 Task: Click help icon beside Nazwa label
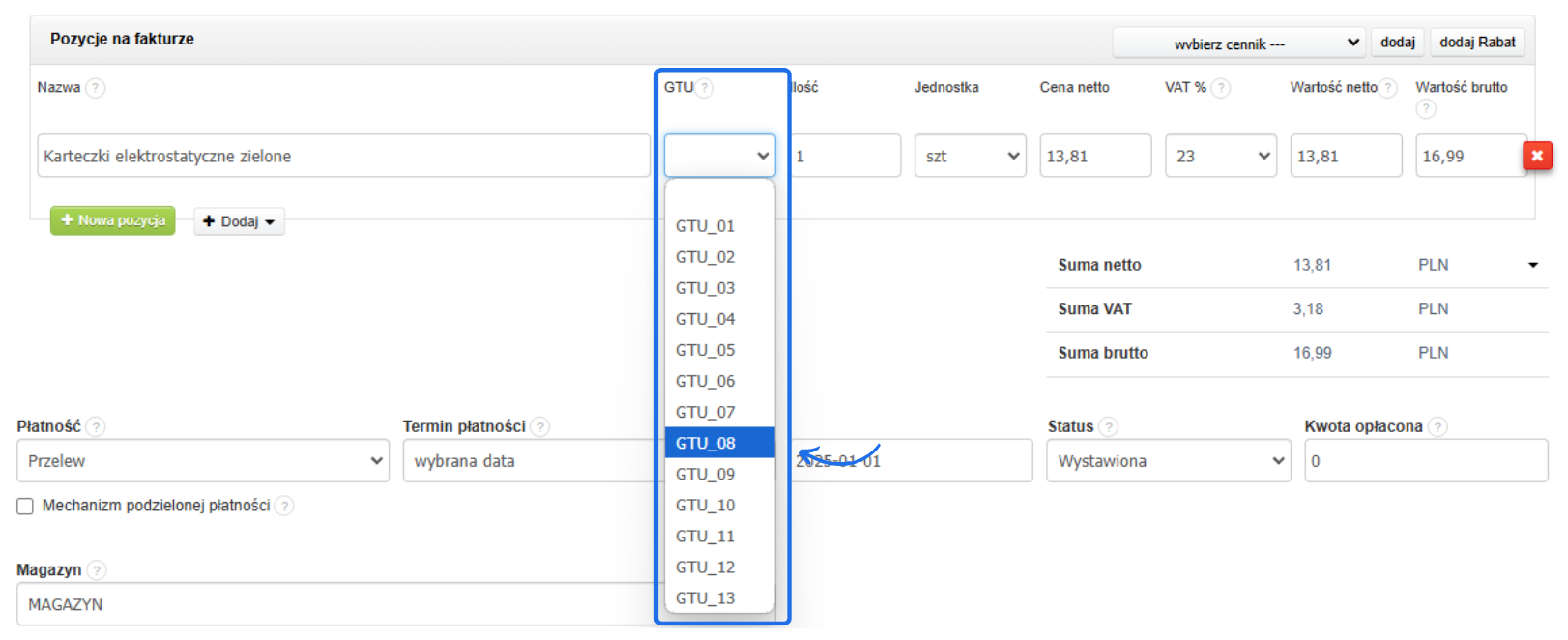95,88
